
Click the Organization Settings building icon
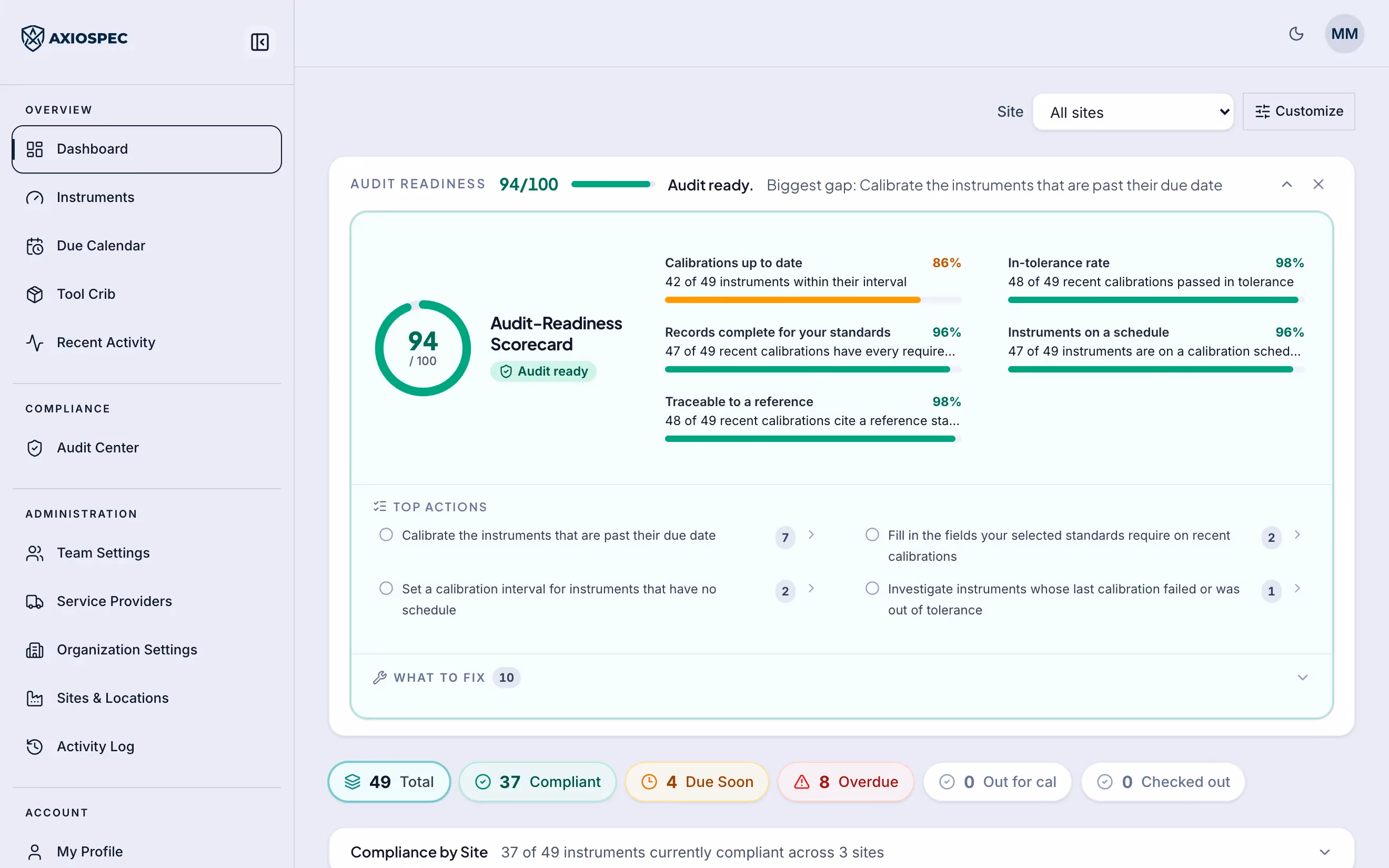point(35,650)
